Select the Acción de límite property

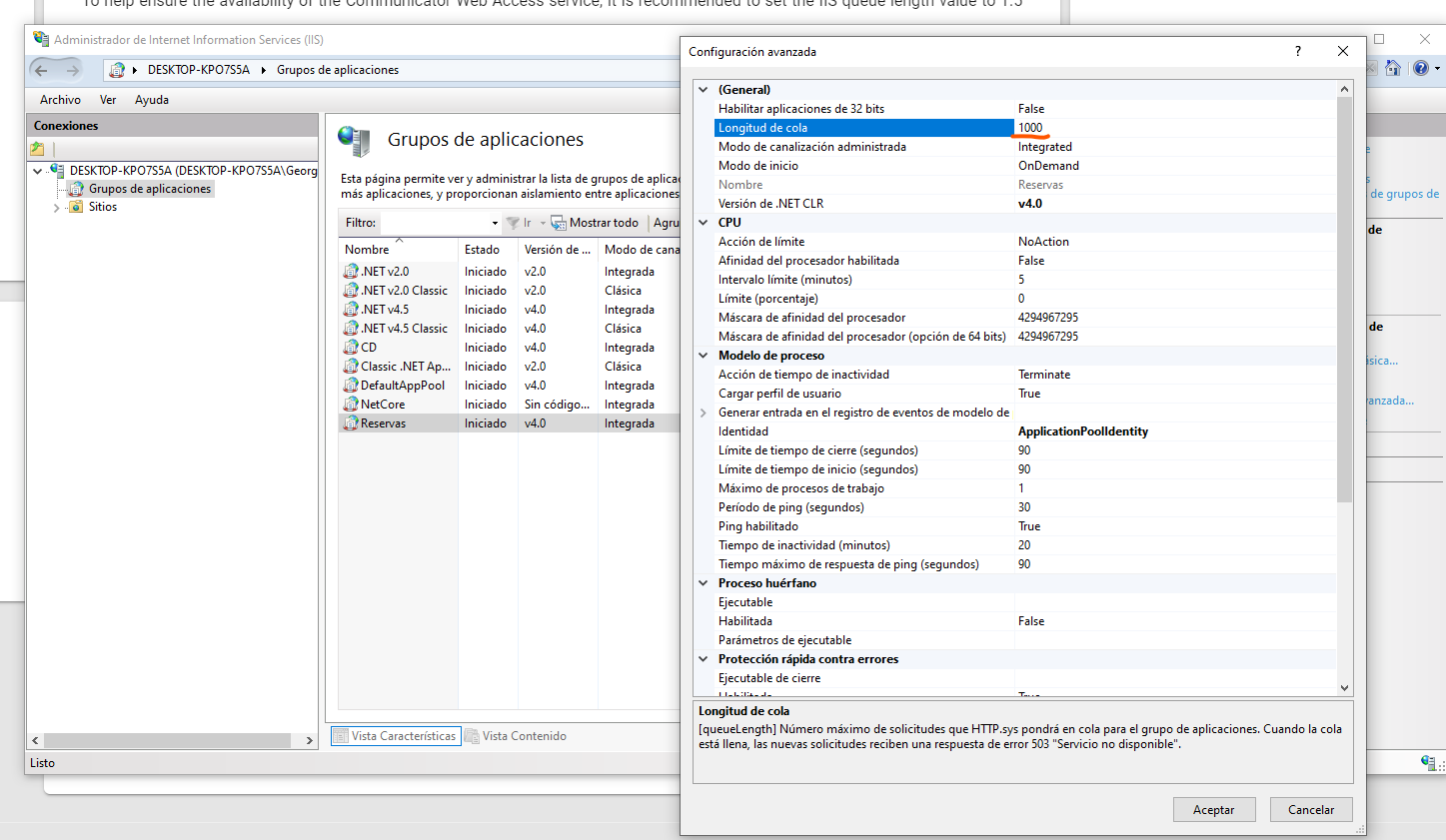coord(1024,242)
